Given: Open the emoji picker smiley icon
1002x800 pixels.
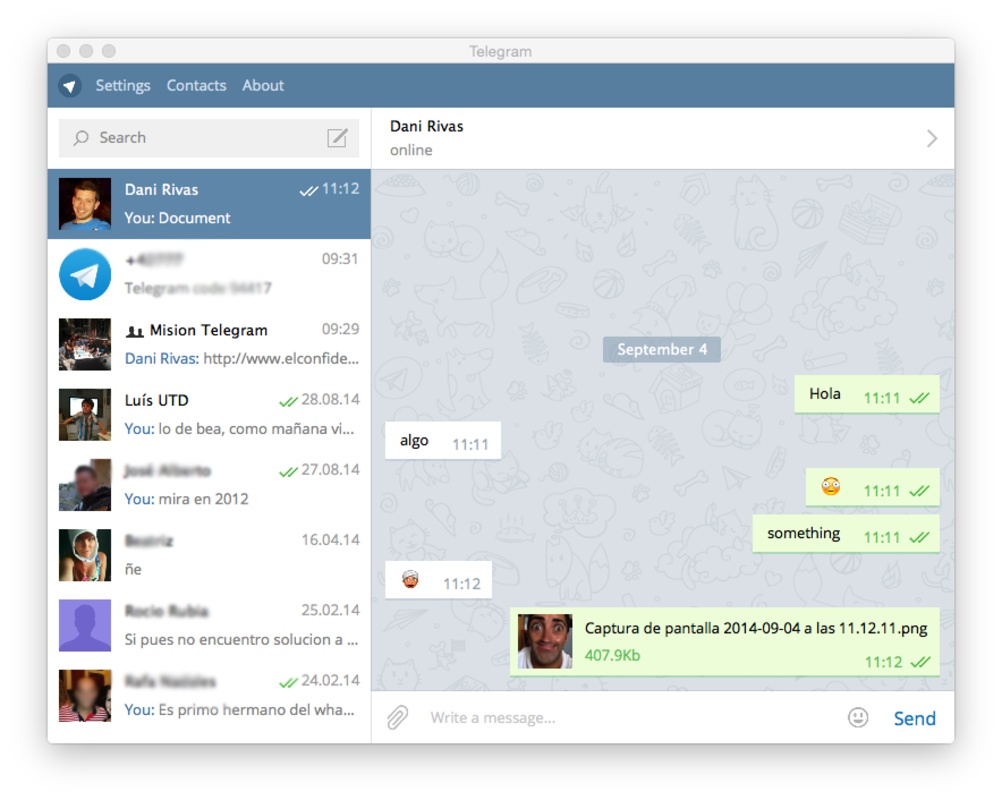Looking at the screenshot, I should tap(857, 717).
